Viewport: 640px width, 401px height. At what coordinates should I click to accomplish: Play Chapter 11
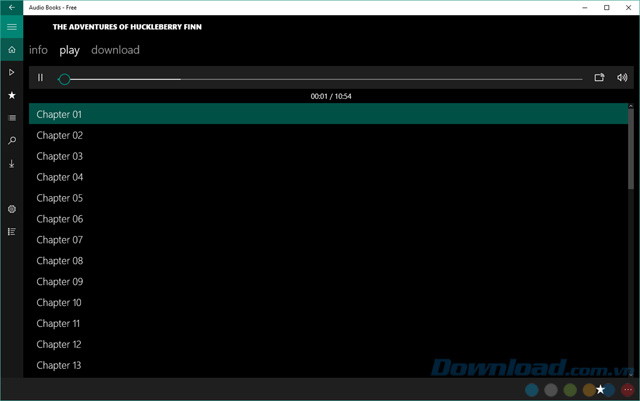328,323
